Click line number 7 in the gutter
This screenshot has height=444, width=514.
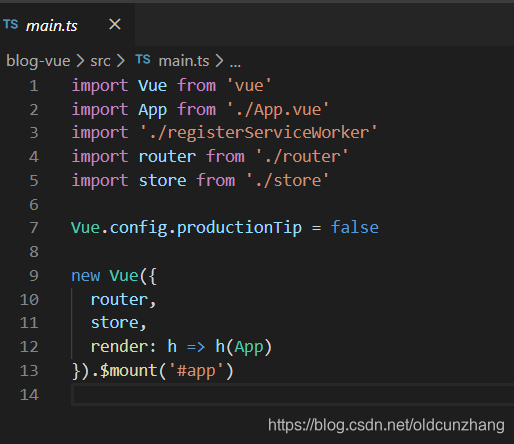pos(34,228)
